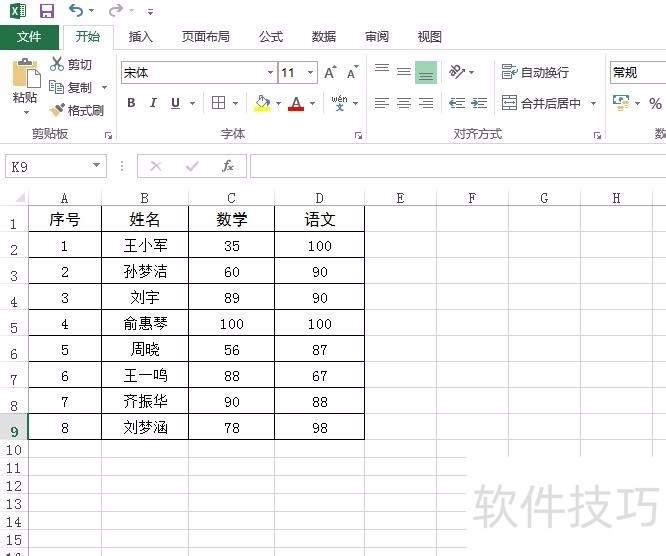This screenshot has width=666, height=556.
Task: Click the fill color paint bucket icon
Action: pyautogui.click(x=262, y=103)
